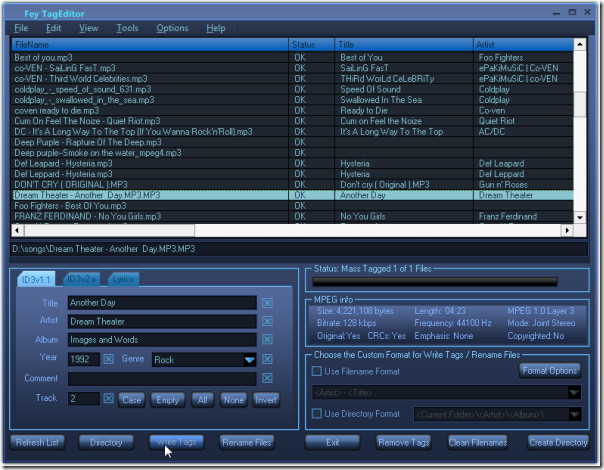604x470 pixels.
Task: Open Format Options
Action: click(550, 371)
